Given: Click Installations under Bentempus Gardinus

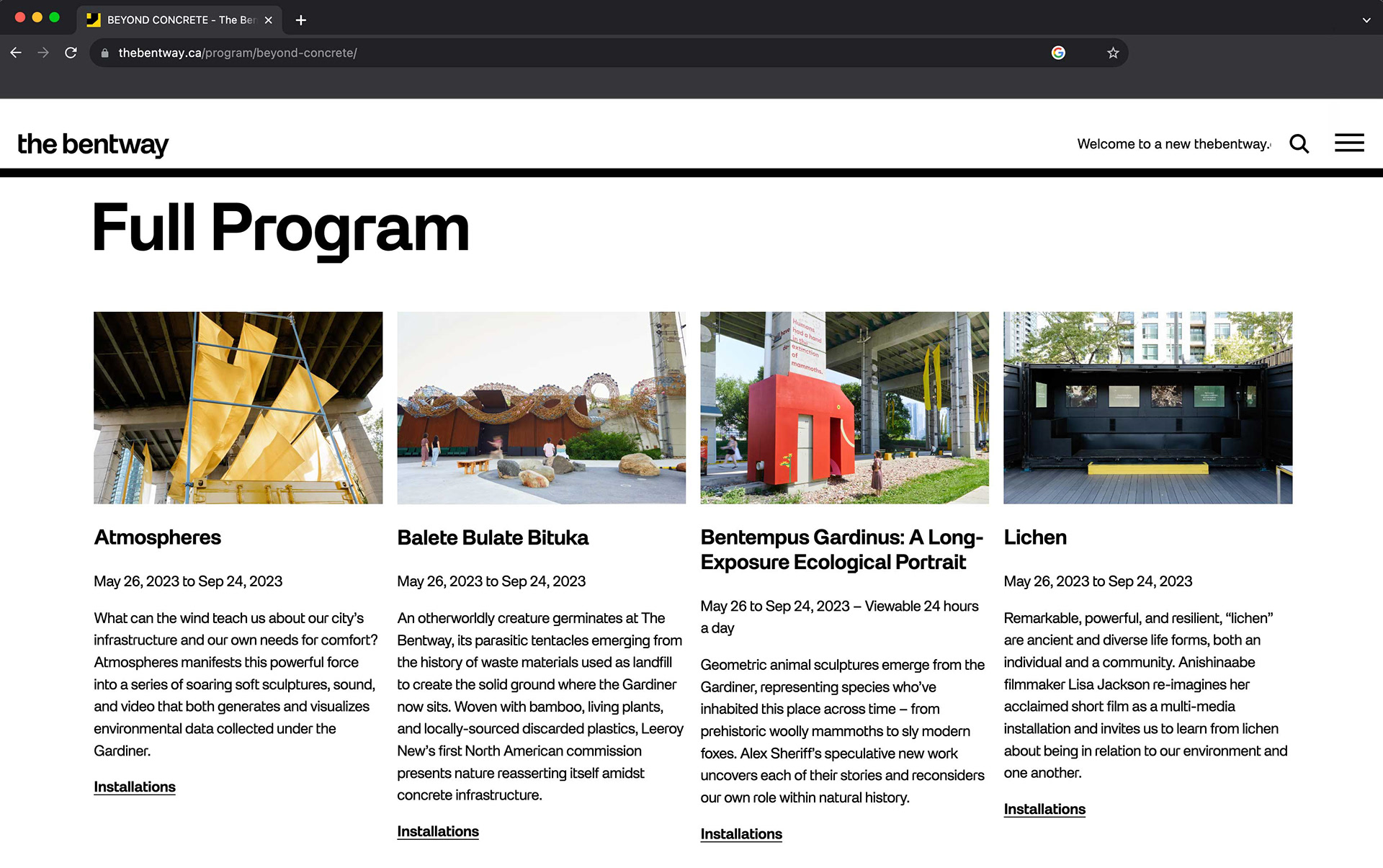Looking at the screenshot, I should pos(741,833).
